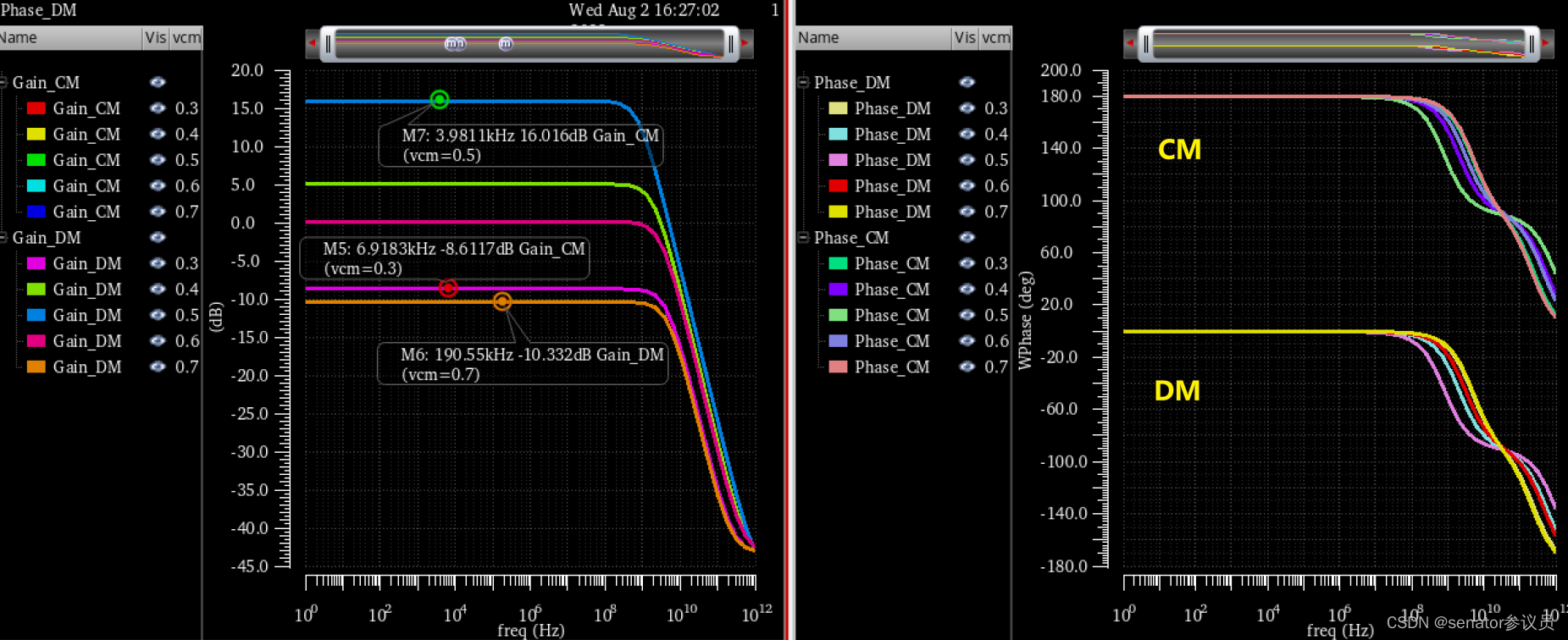1568x640 pixels.
Task: Click magenta swatch of Gain_DM vcm 0.3
Action: click(x=36, y=263)
